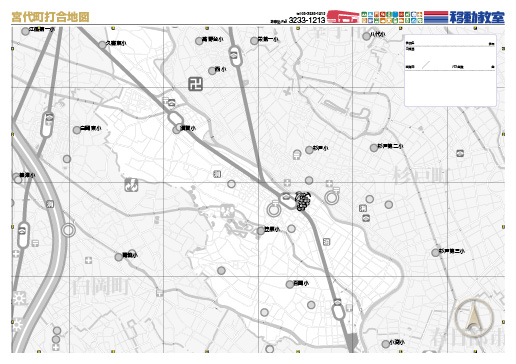Click the upper sun symbol beside the highway

click(x=19, y=298)
